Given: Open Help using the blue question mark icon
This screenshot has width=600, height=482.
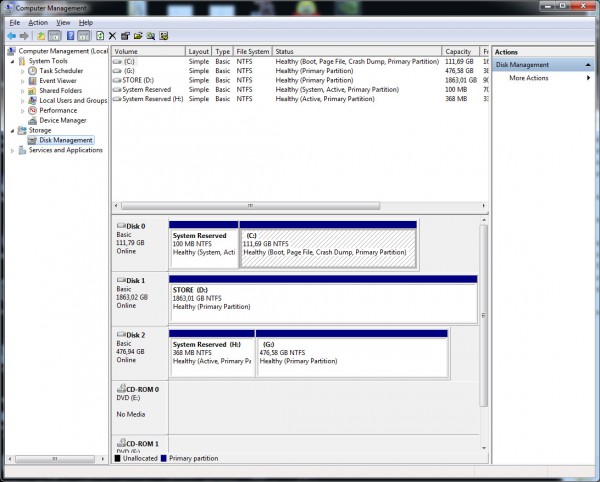Looking at the screenshot, I should click(x=70, y=36).
